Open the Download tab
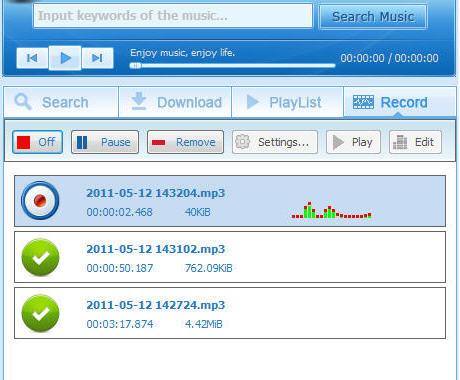The width and height of the screenshot is (460, 380). click(175, 102)
